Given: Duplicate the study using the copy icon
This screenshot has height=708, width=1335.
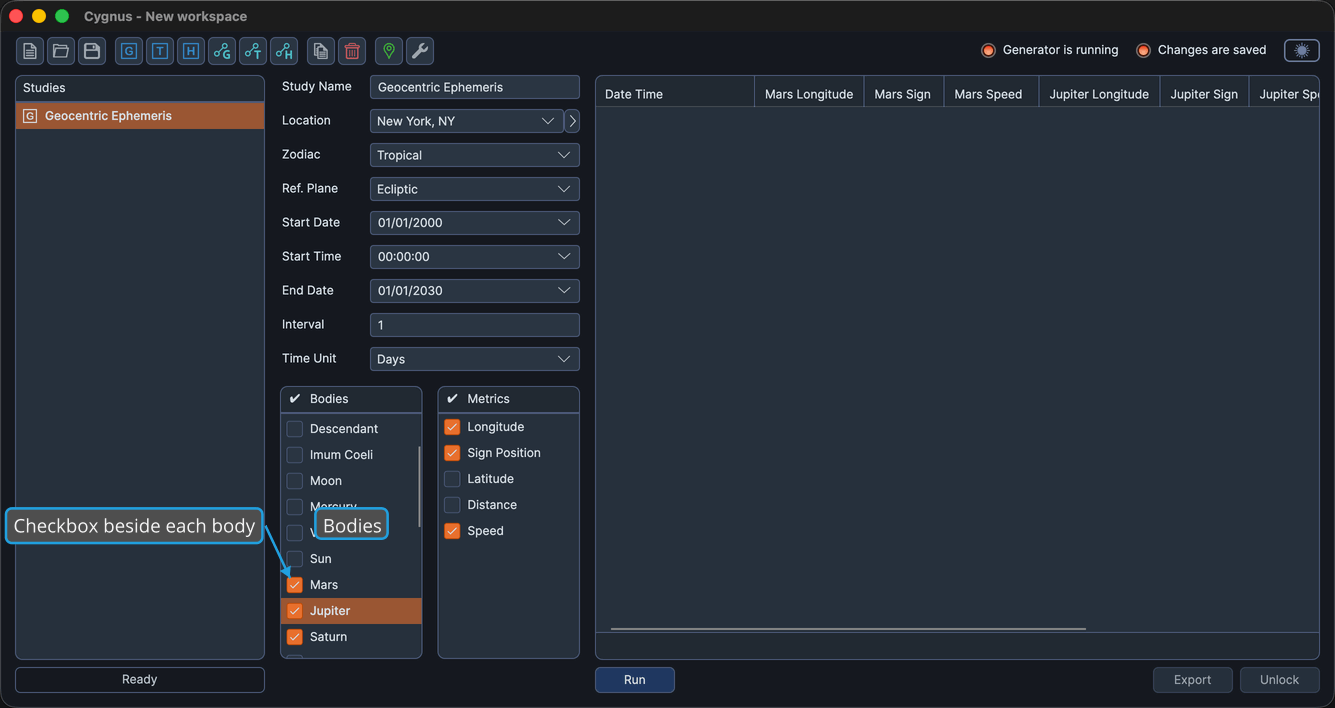Looking at the screenshot, I should (x=321, y=51).
